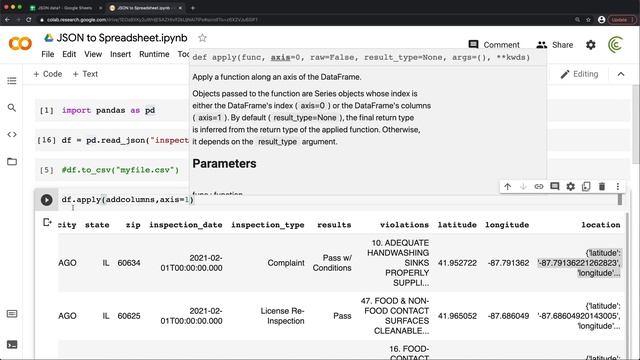Move the cell up with the arrow
Image resolution: width=640 pixels, height=360 pixels.
(x=507, y=187)
